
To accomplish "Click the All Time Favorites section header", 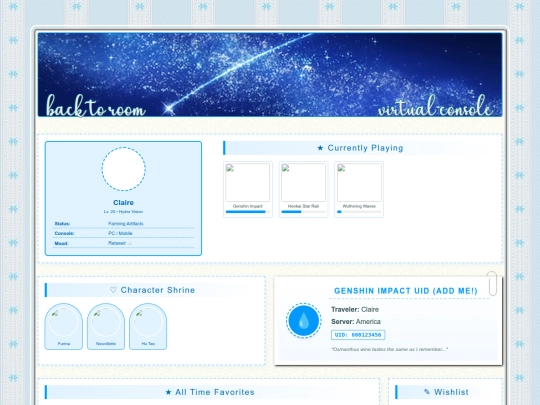I will (x=210, y=392).
